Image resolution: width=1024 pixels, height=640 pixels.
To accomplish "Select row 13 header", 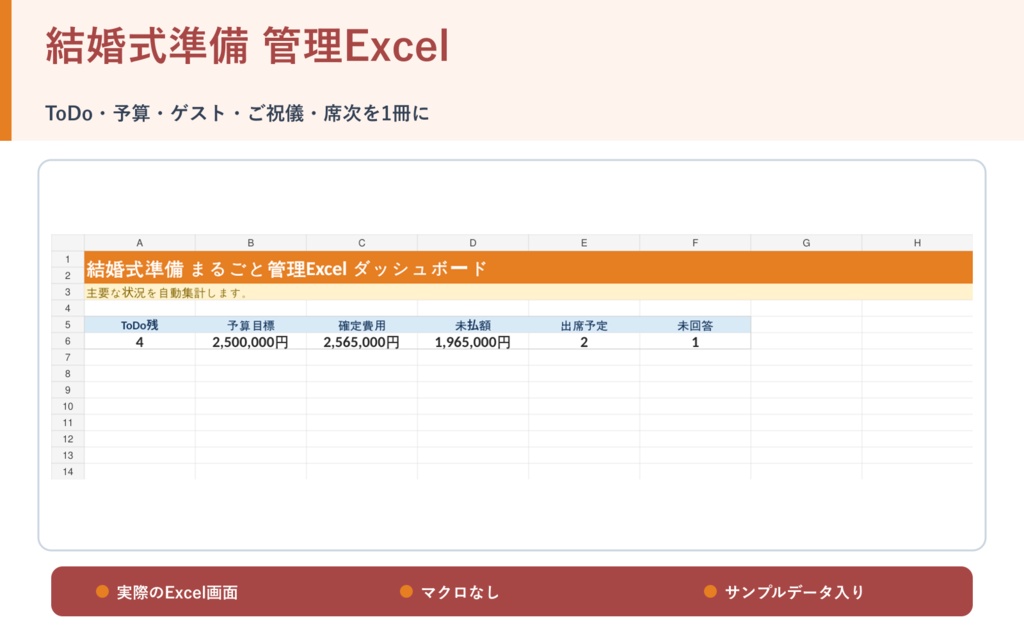I will click(x=68, y=455).
